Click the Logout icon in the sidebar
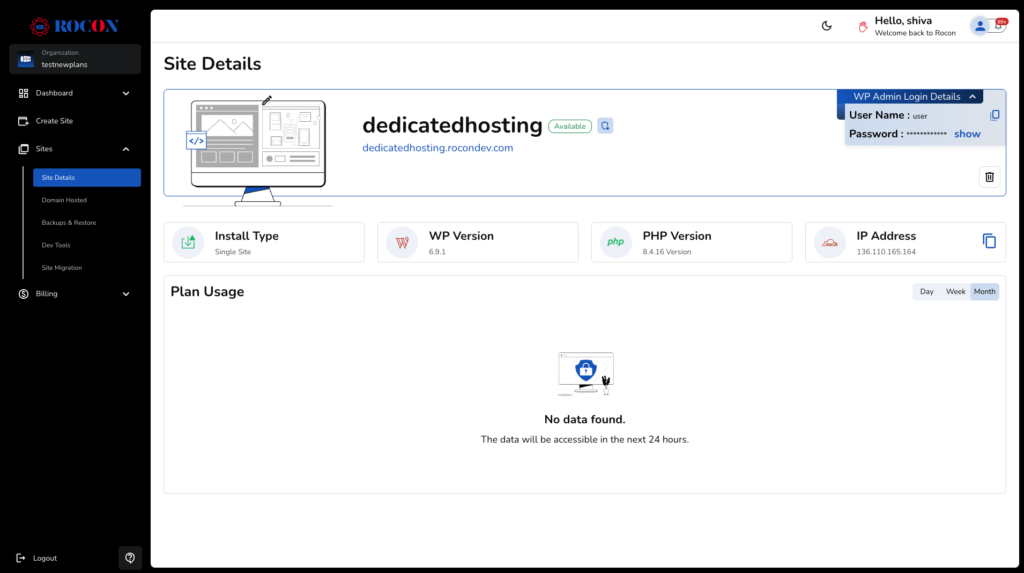The image size is (1024, 573). pyautogui.click(x=21, y=558)
